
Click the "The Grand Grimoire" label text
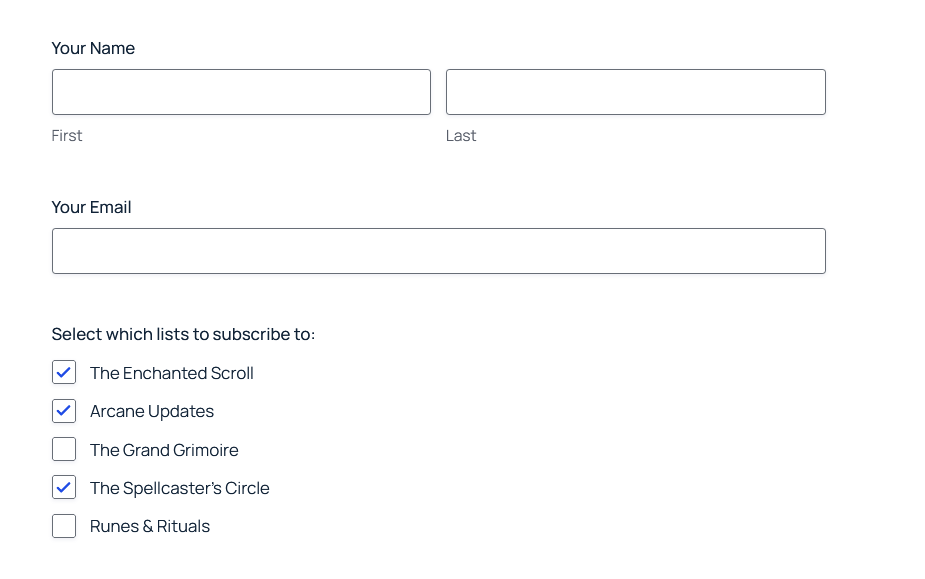coord(164,450)
